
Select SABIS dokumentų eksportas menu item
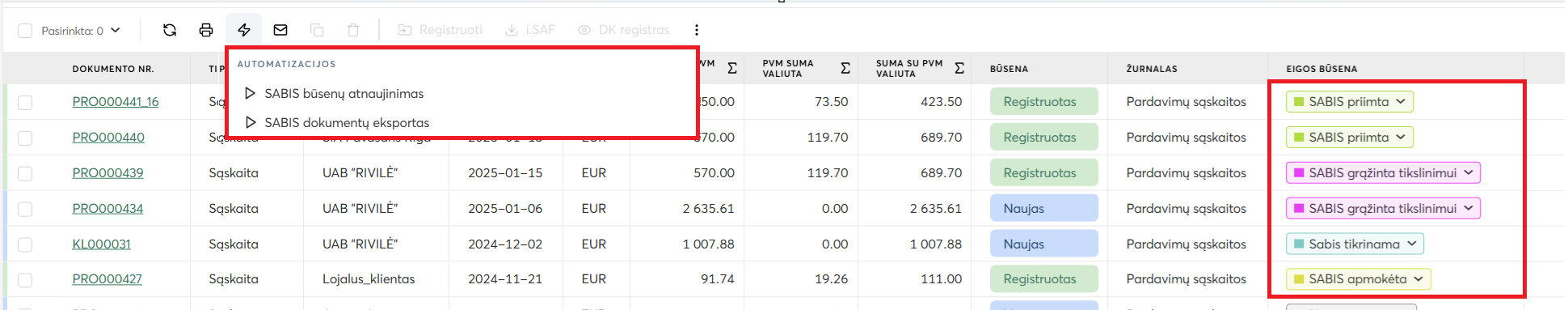coord(337,123)
